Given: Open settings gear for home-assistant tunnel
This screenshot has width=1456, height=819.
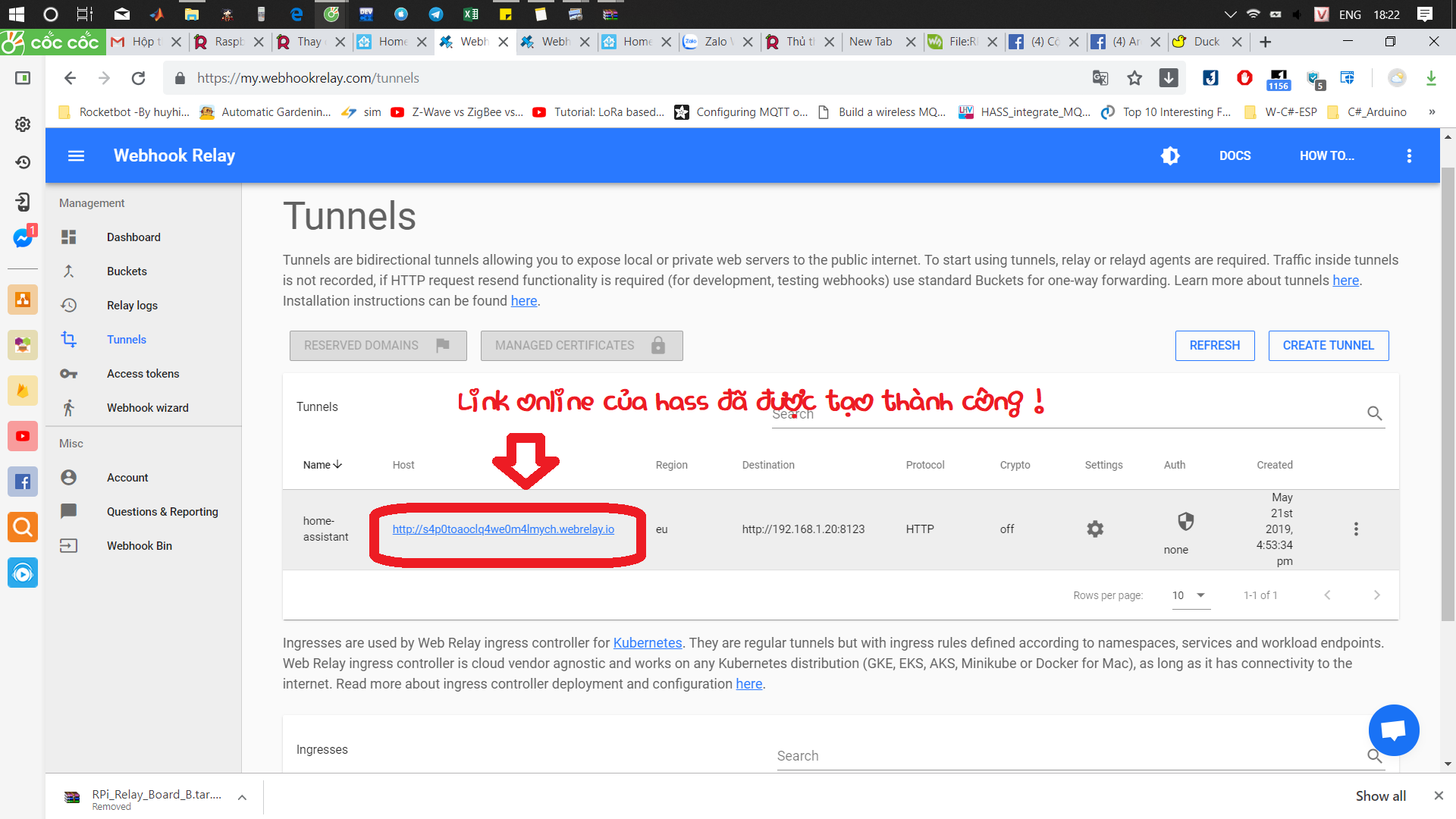Looking at the screenshot, I should 1095,529.
